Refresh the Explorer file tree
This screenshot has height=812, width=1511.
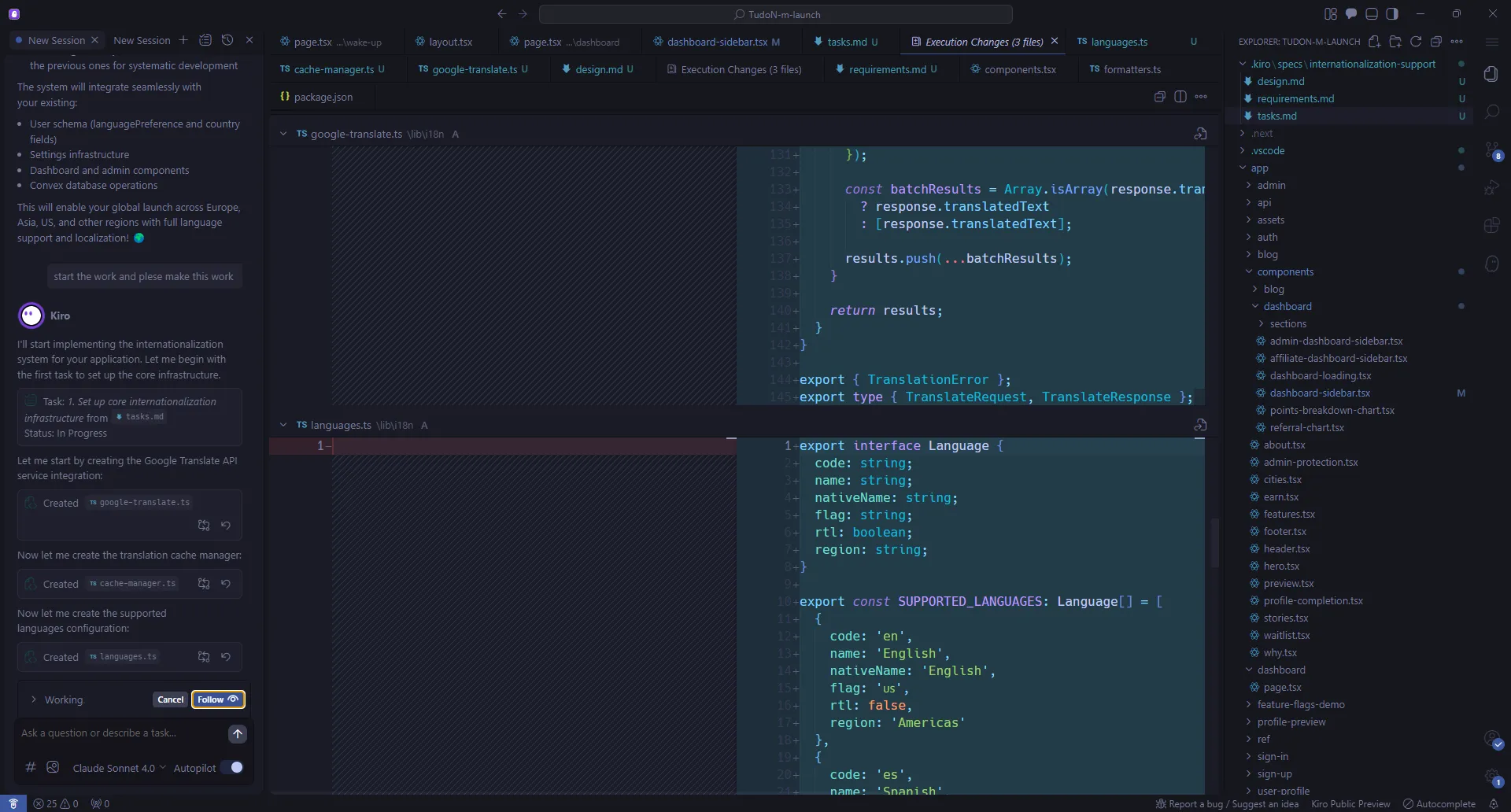(1416, 42)
